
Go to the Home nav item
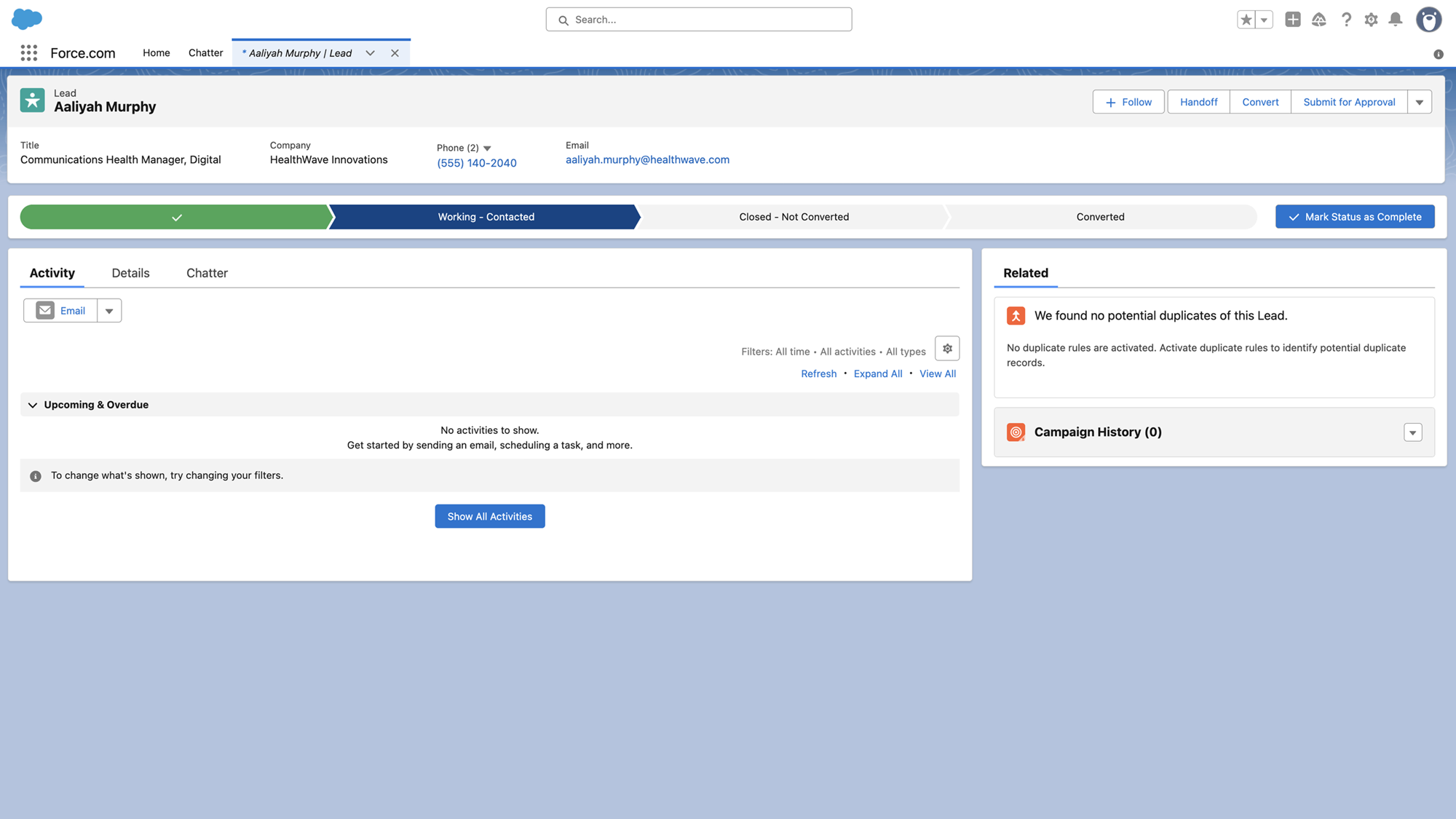[x=157, y=53]
